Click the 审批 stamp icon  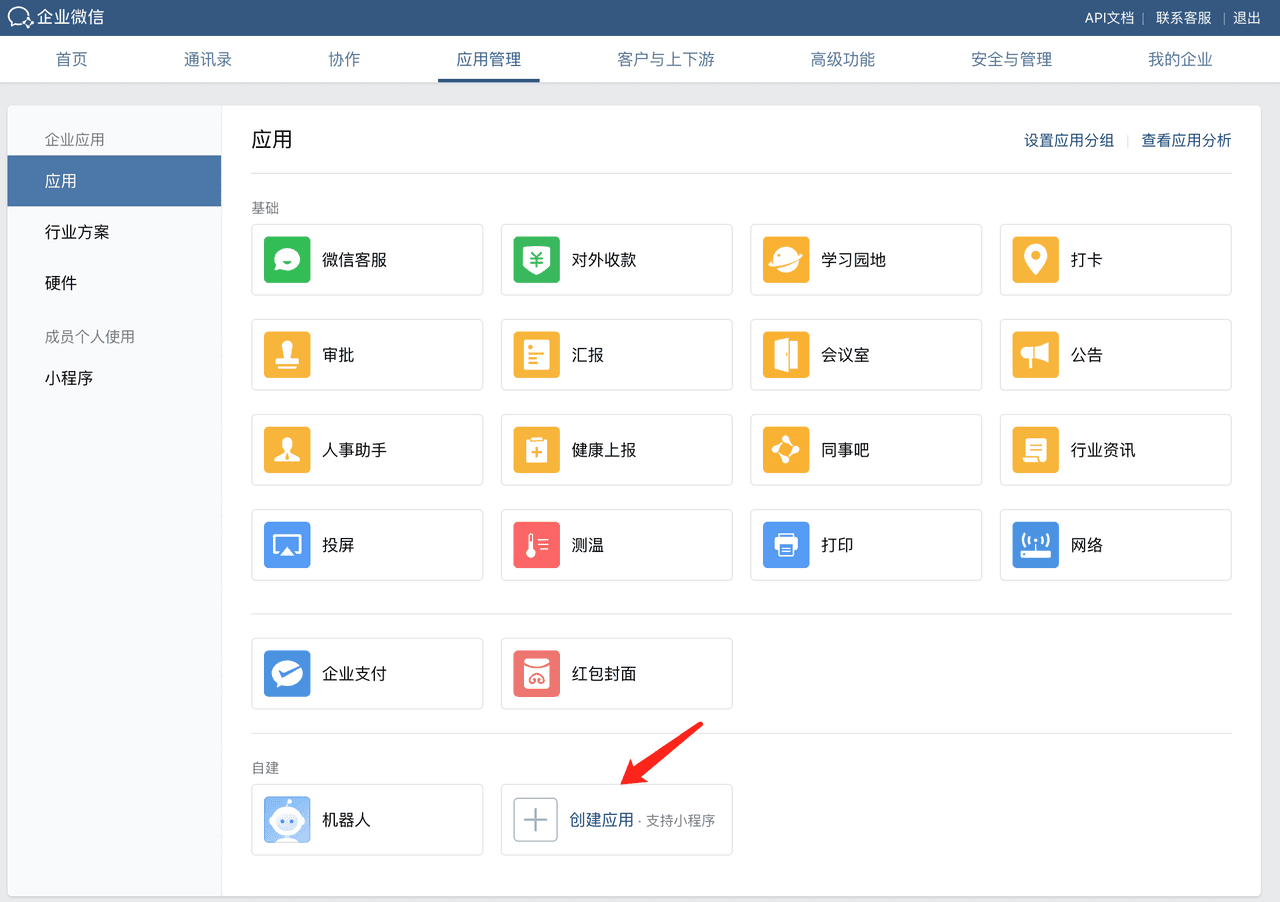click(287, 355)
